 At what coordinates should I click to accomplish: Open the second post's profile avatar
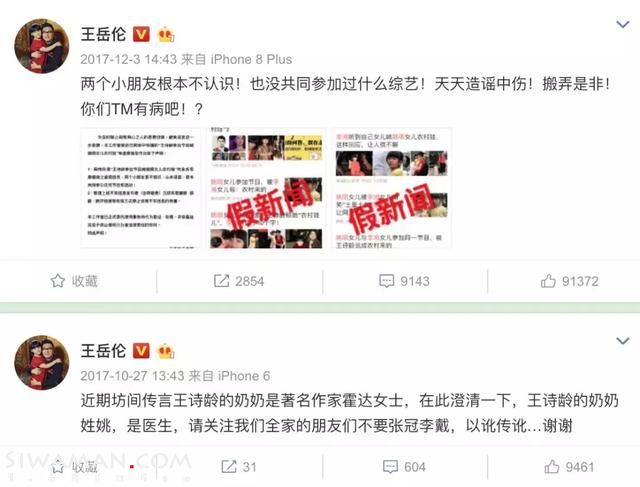42,362
